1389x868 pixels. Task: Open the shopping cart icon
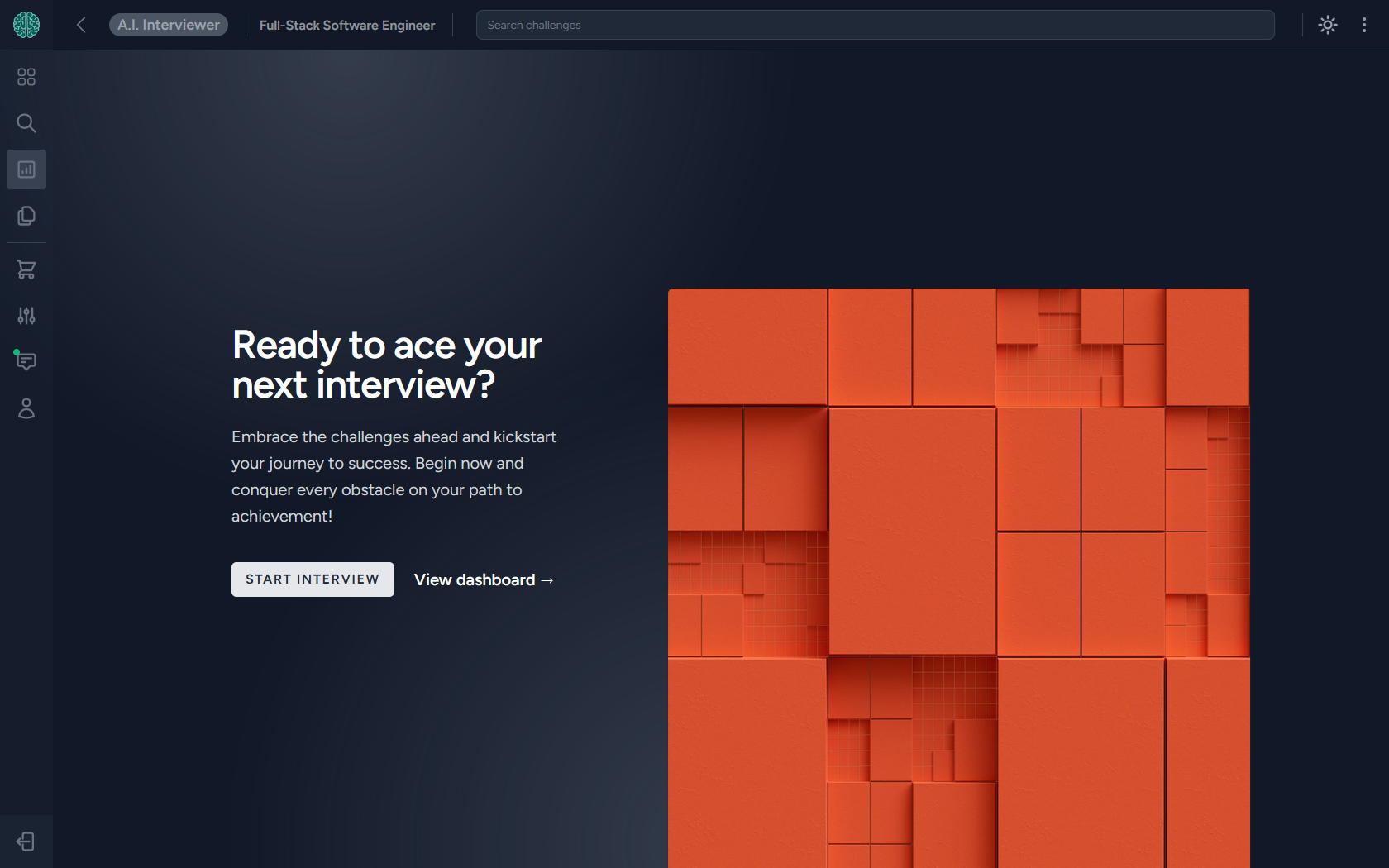pos(26,269)
